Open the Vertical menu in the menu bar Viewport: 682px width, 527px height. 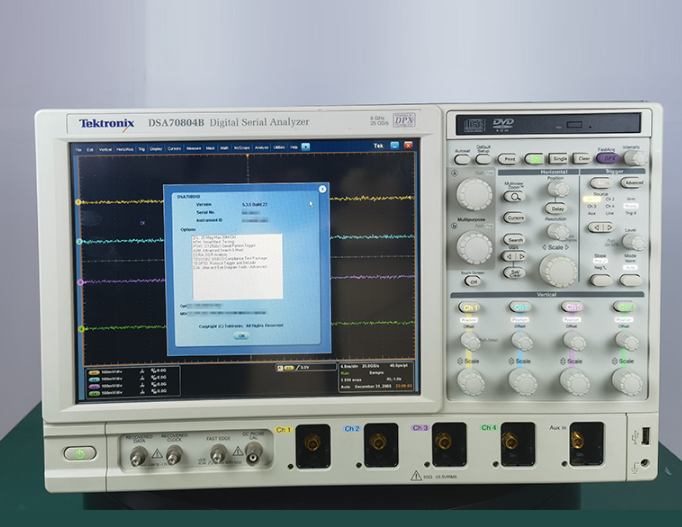105,149
